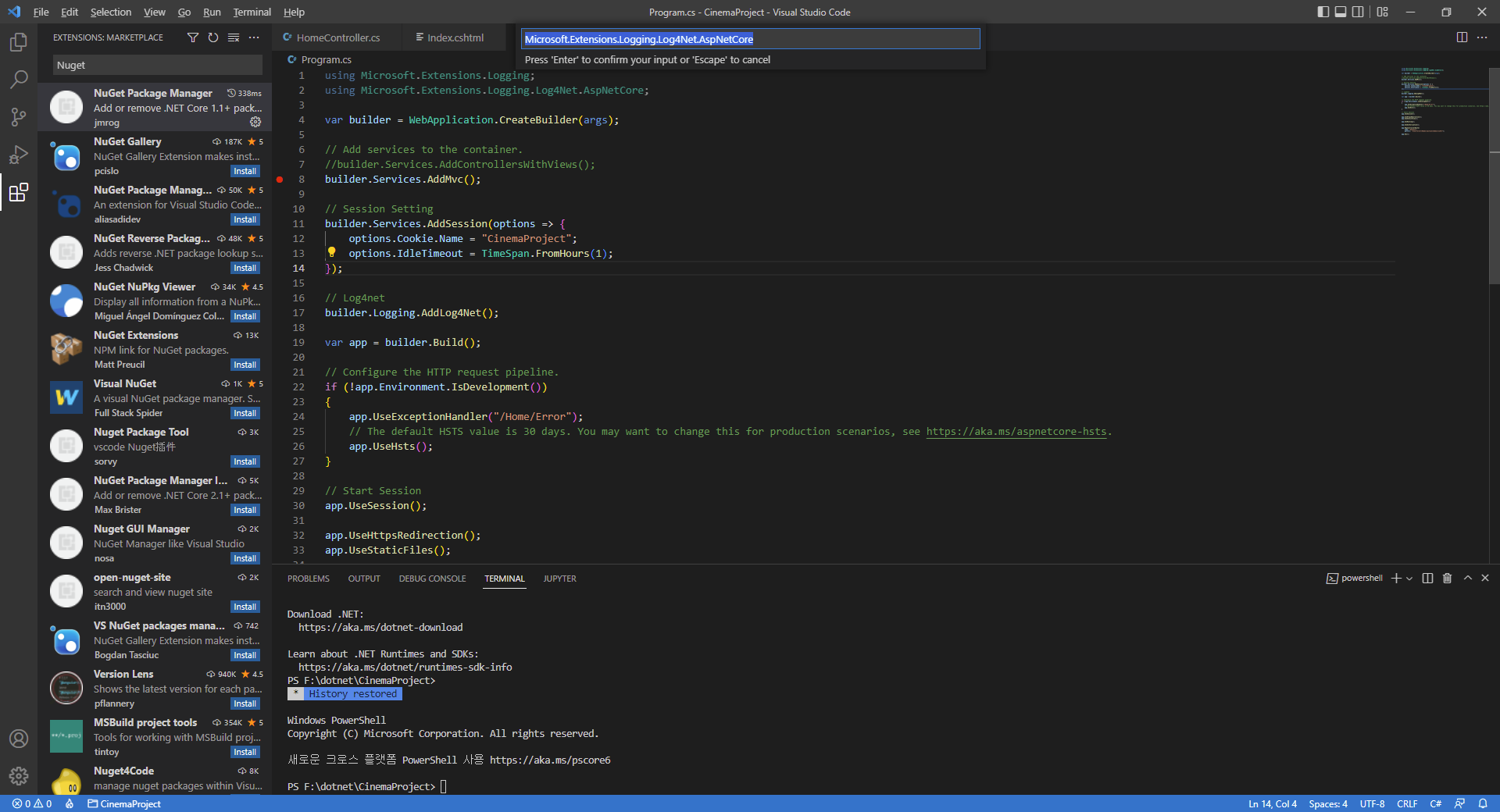Switch to the JUPYTER panel tab
The image size is (1500, 812).
point(559,579)
